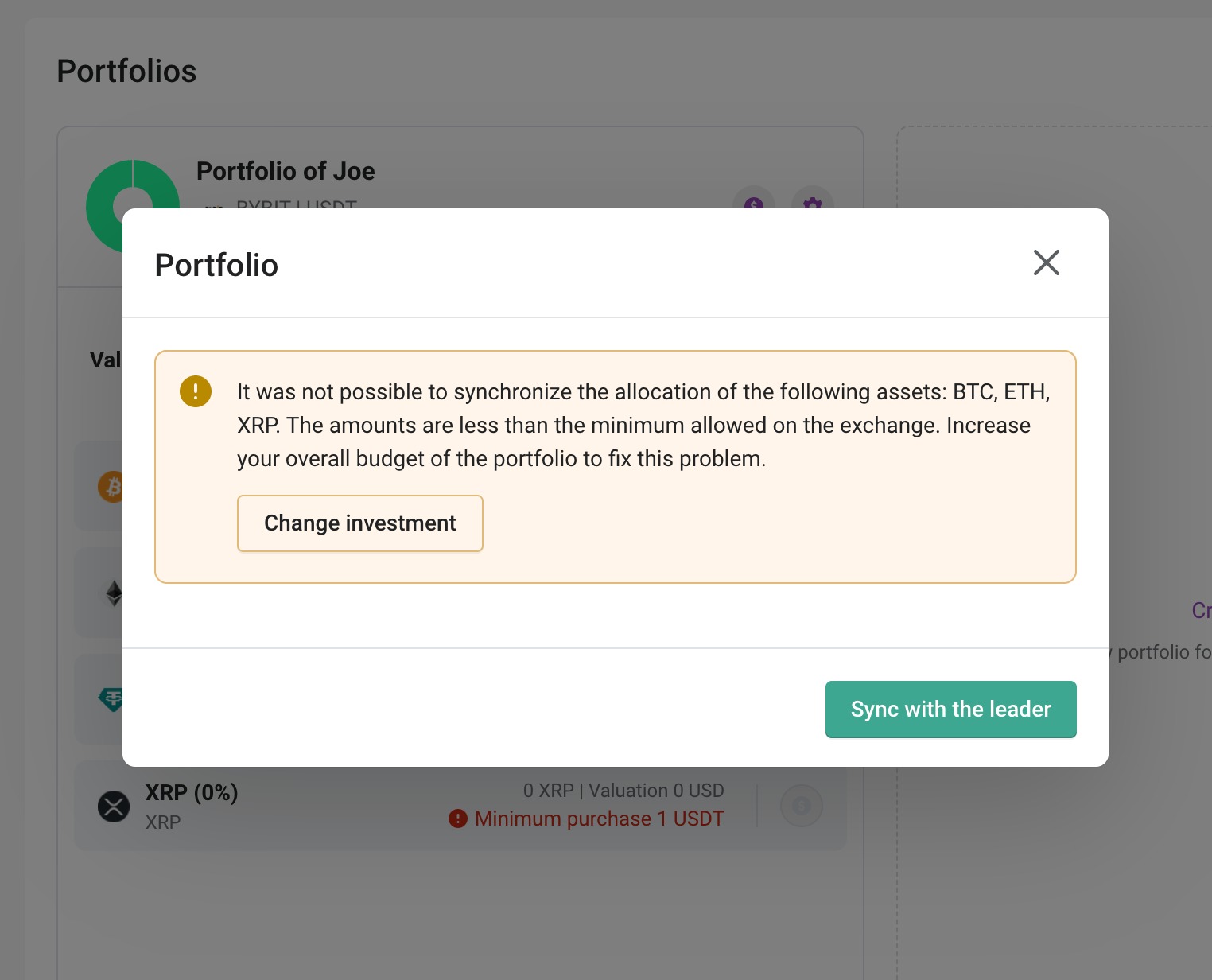Click the Portfolio dialog title
This screenshot has width=1212, height=980.
tap(216, 265)
